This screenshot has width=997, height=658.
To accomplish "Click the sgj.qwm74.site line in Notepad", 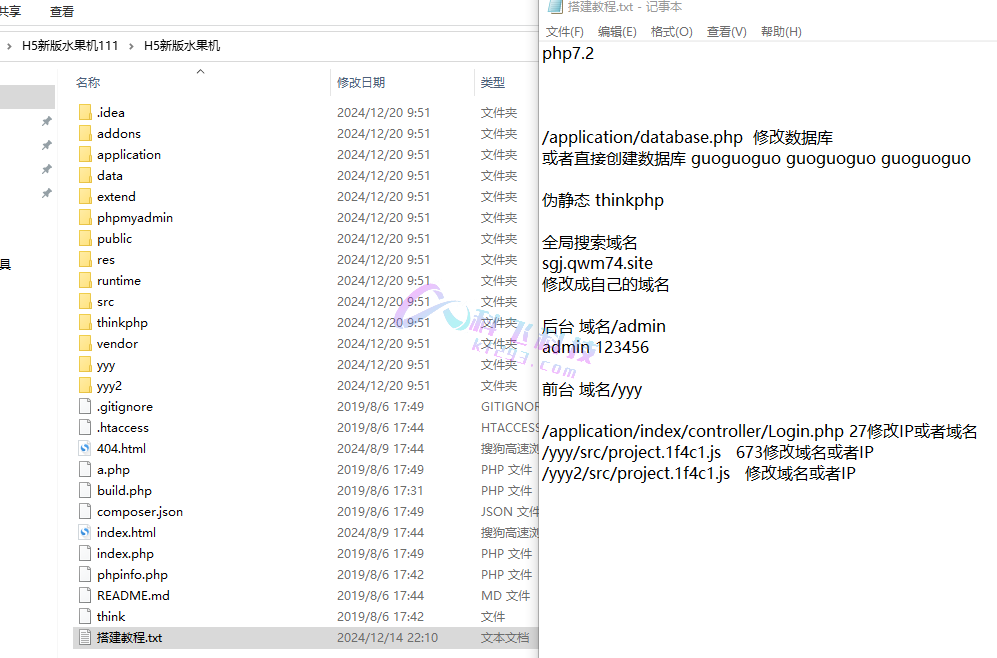I will pos(597,263).
